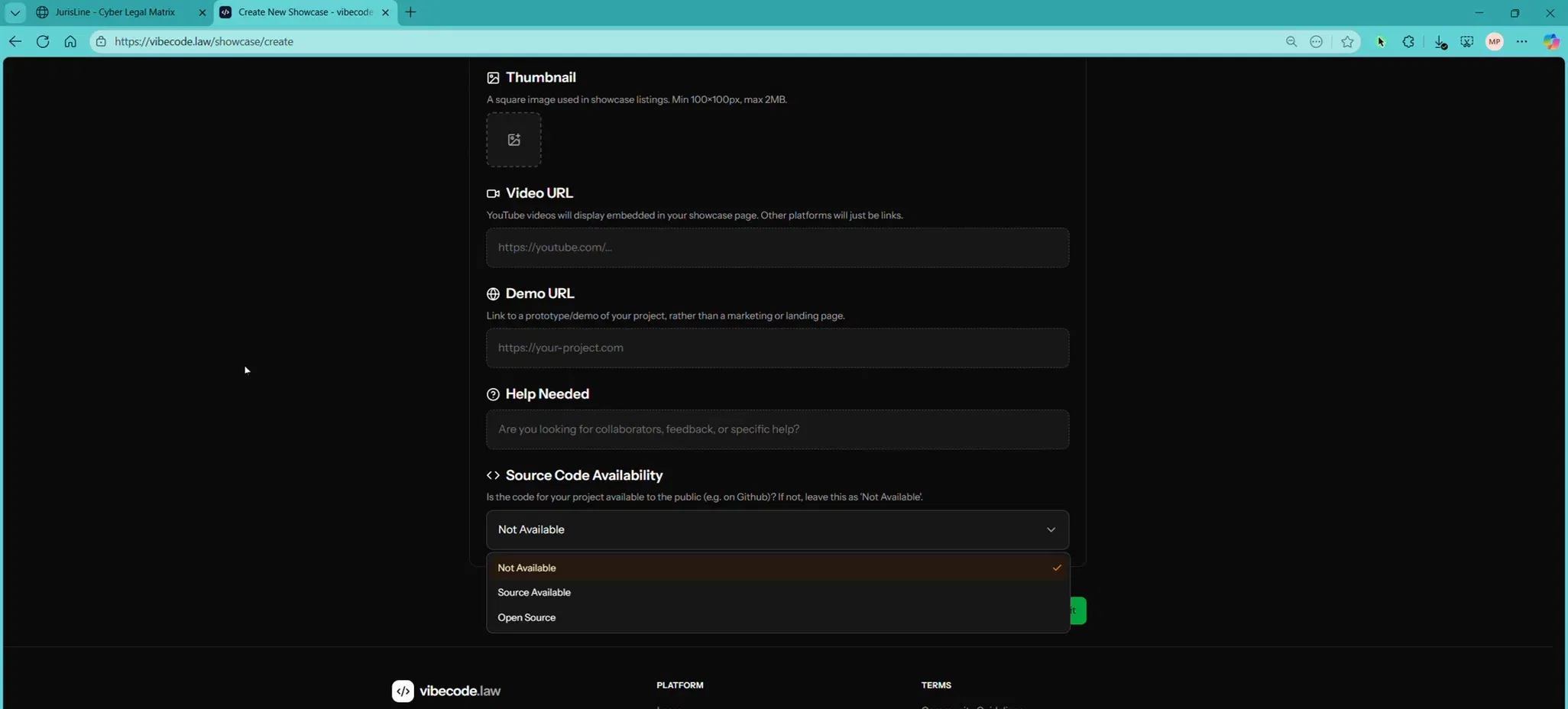
Task: Go to browser home page
Action: coord(70,42)
